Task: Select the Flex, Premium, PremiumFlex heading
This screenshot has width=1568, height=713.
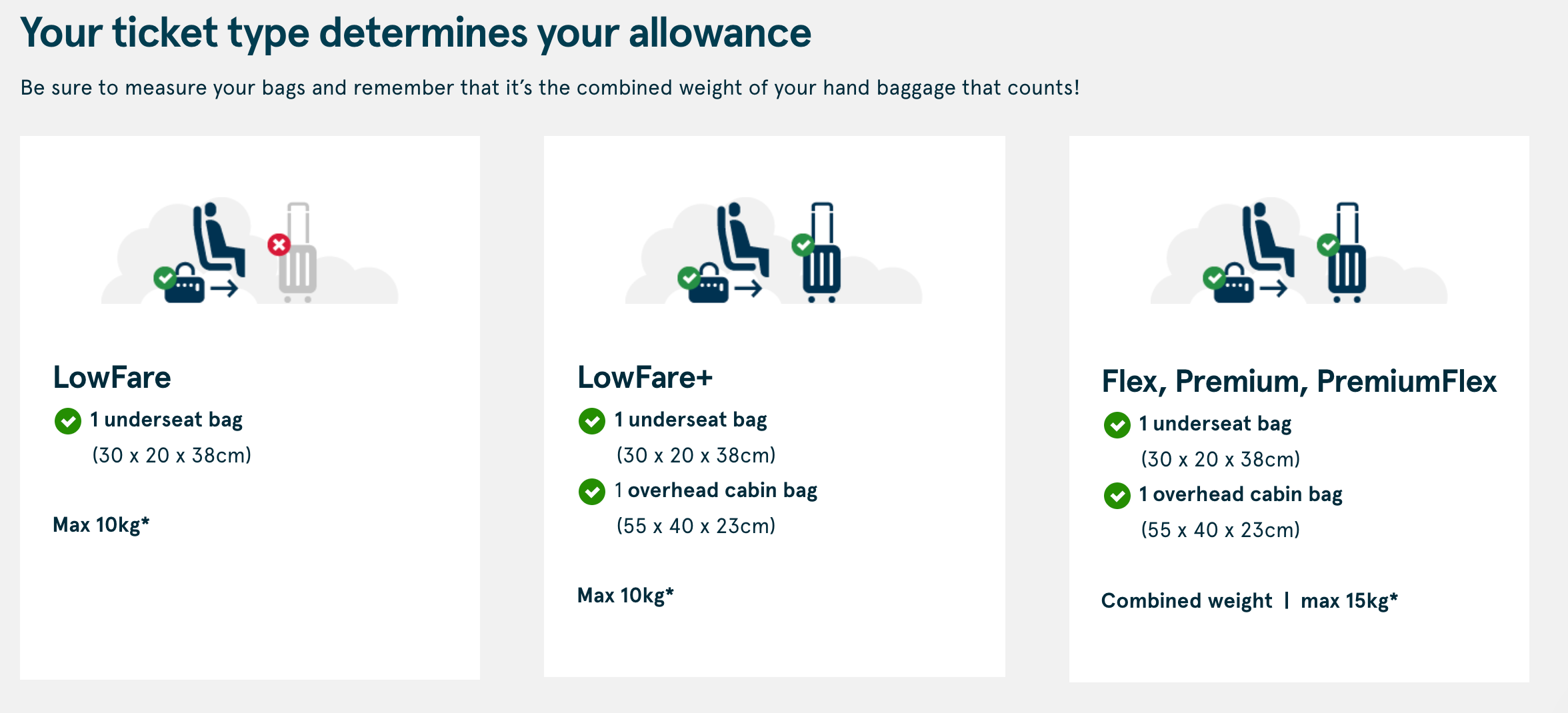Action: [1299, 382]
